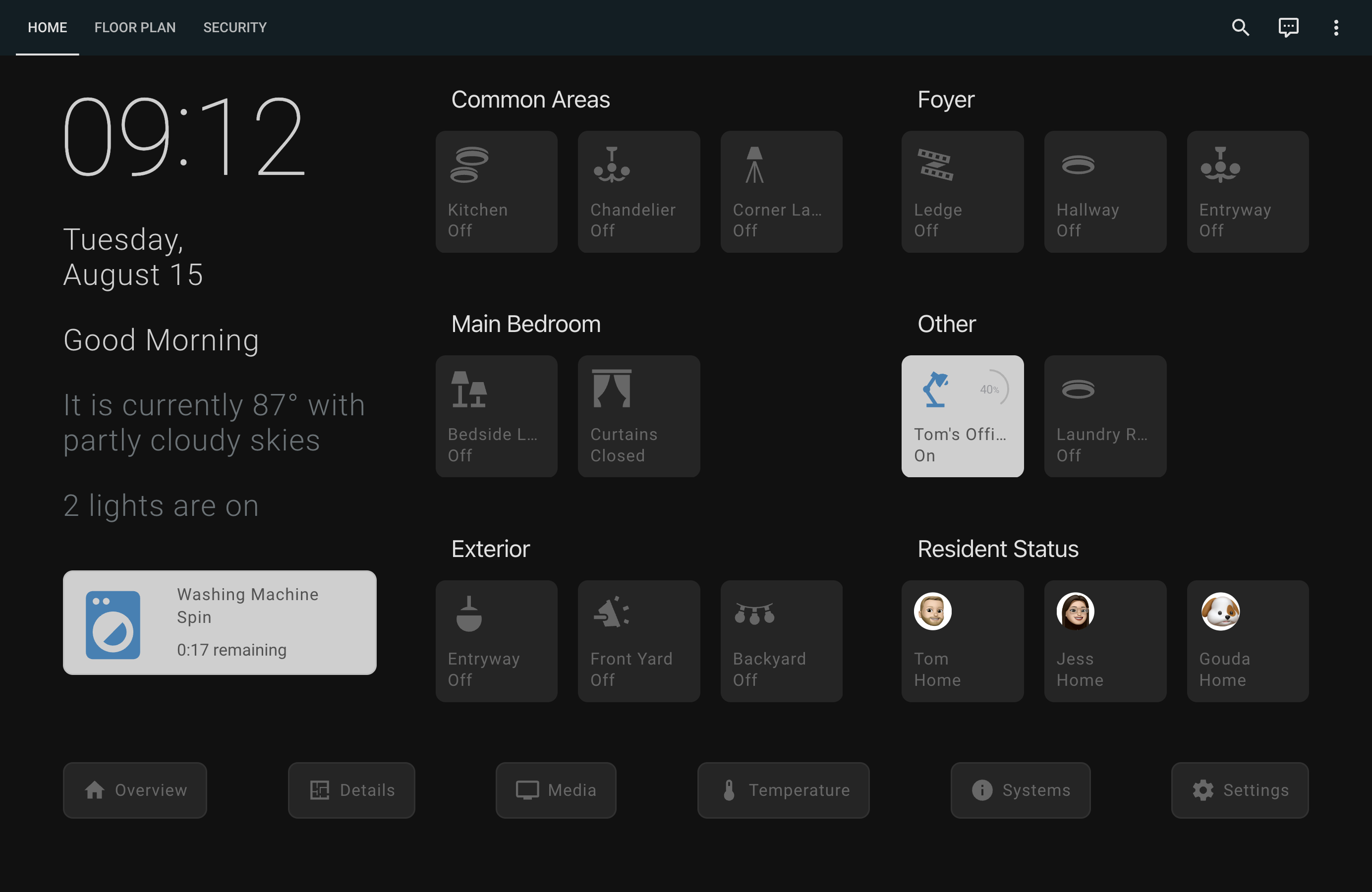Click the Entryway exterior light icon

(x=468, y=614)
